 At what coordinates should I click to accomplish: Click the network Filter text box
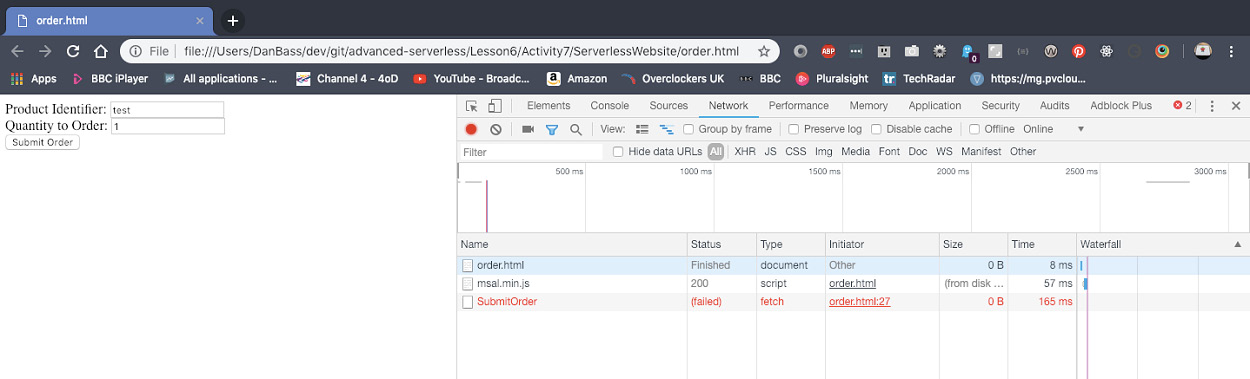(x=531, y=152)
